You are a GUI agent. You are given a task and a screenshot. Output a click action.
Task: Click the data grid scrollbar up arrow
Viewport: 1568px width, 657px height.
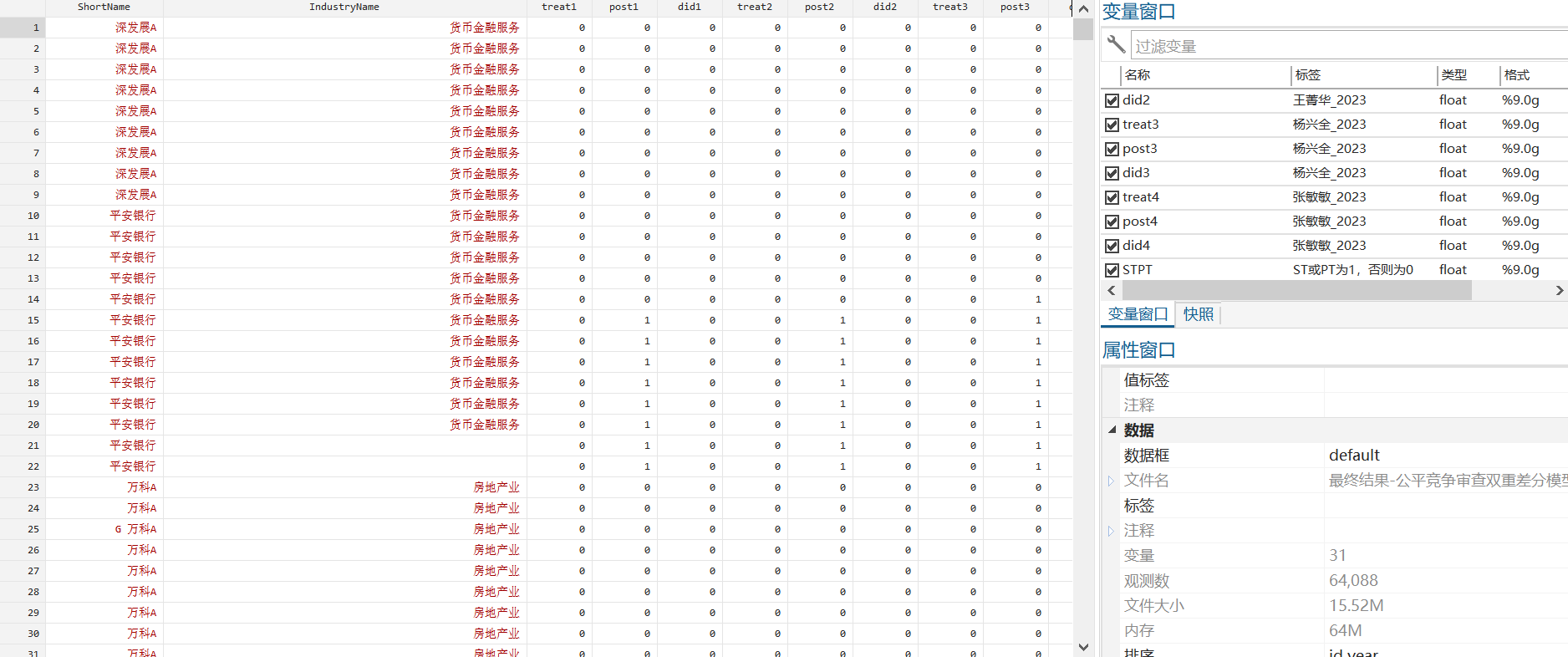(1083, 9)
